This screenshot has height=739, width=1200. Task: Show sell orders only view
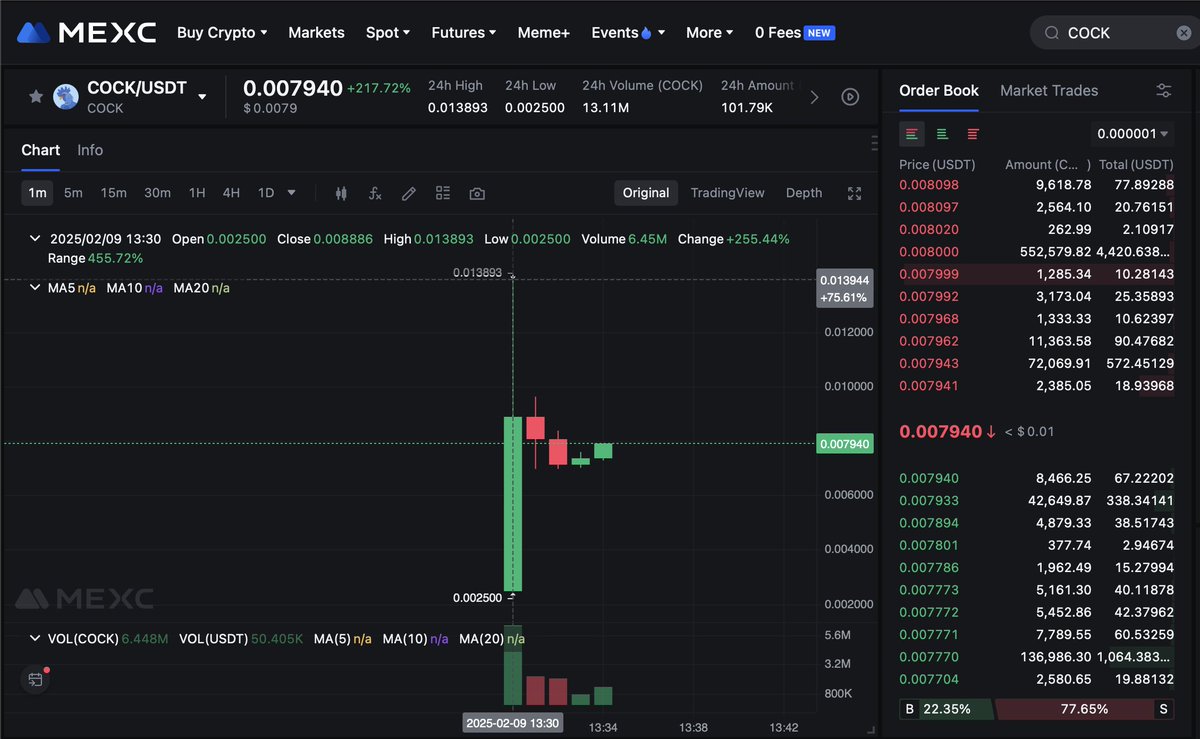[973, 134]
